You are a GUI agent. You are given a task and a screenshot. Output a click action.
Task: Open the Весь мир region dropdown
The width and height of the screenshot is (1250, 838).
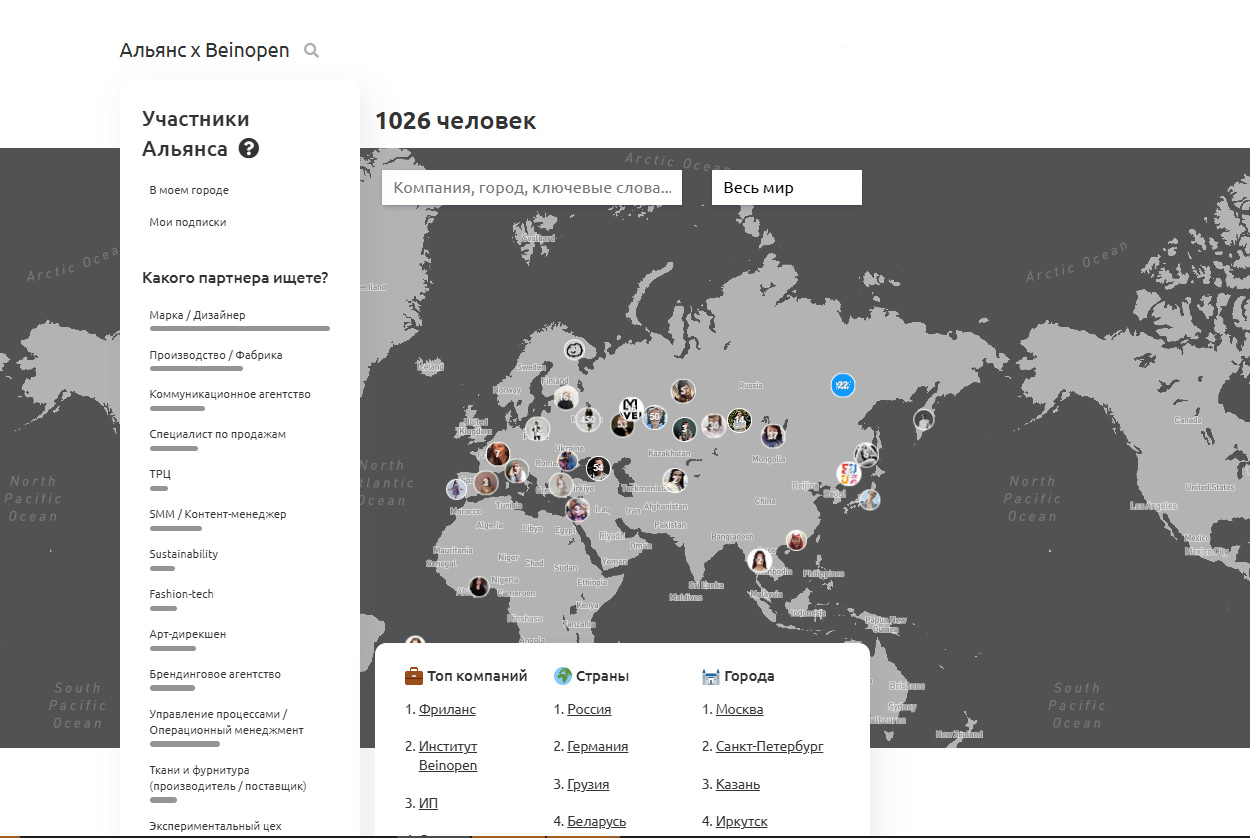(786, 188)
